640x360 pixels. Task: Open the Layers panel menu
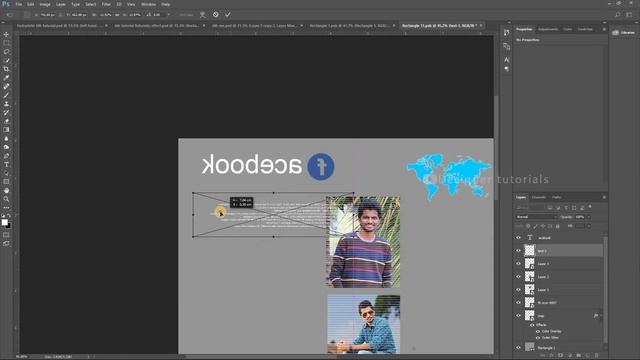pos(604,197)
